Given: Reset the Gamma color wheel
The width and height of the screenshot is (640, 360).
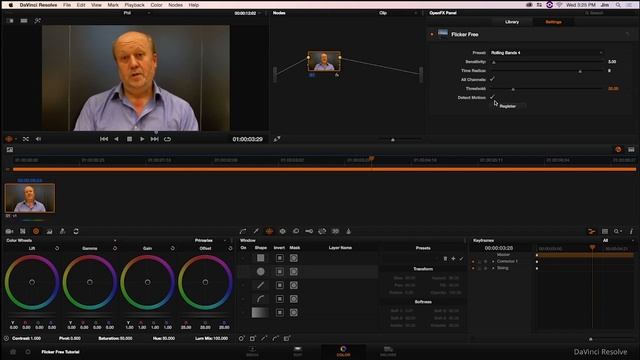Looking at the screenshot, I should pyautogui.click(x=115, y=248).
